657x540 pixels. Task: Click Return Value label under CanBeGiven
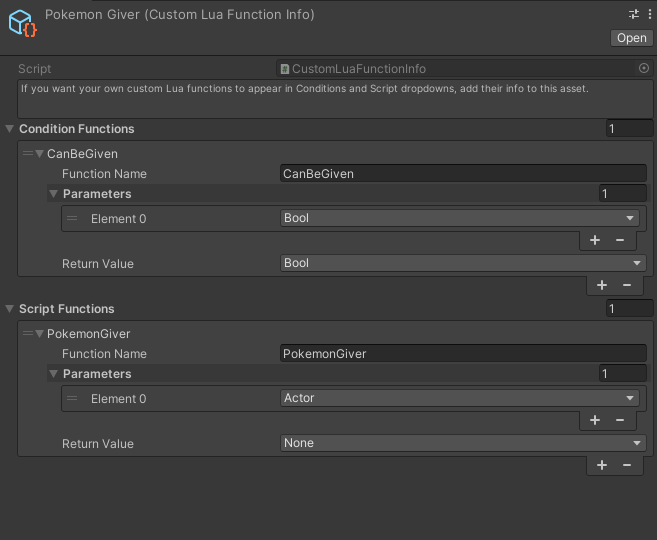tap(98, 264)
